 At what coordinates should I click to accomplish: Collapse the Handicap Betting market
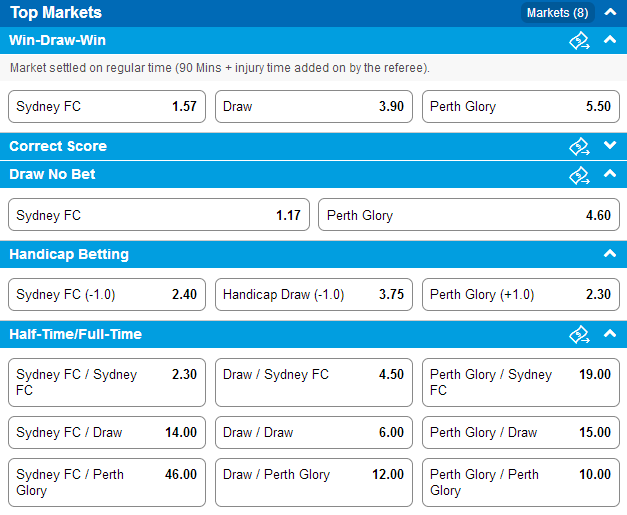click(x=610, y=254)
